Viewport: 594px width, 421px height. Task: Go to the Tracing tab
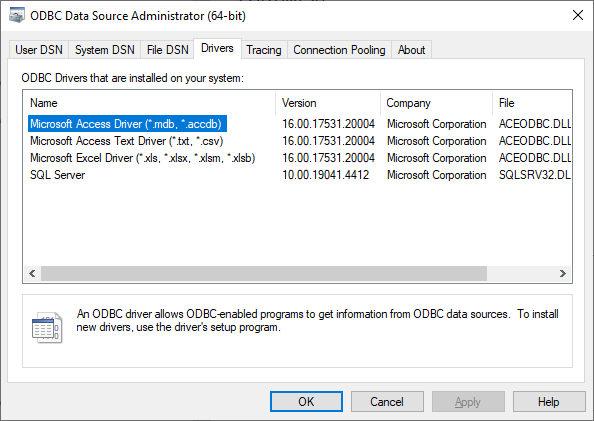coord(264,50)
